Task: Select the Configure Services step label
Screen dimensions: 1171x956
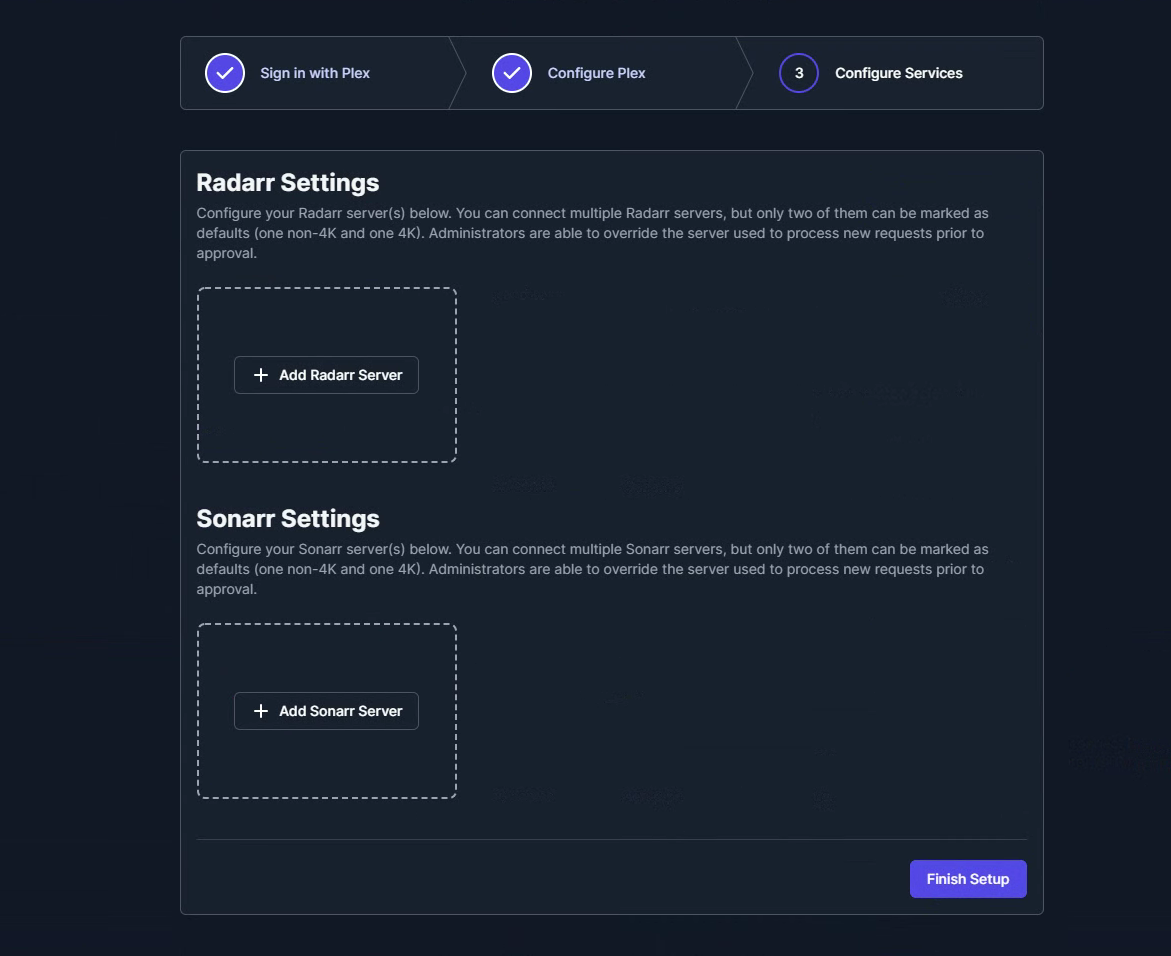Action: pyautogui.click(x=898, y=73)
